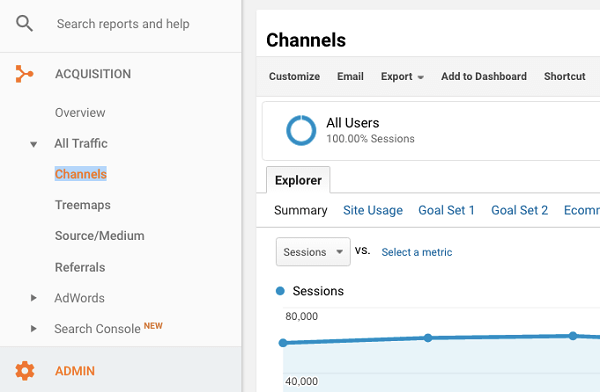This screenshot has width=600, height=392.
Task: Click the 80,000 axis label
Action: coord(302,316)
